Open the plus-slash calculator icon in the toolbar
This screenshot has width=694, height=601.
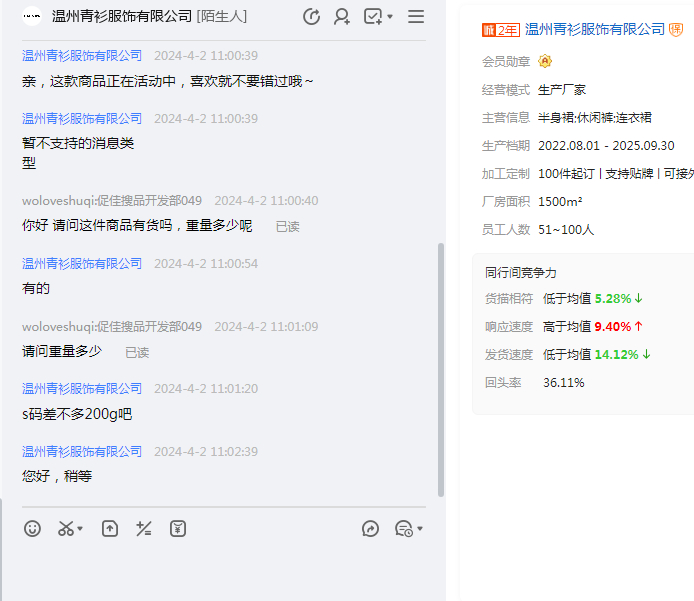(x=144, y=529)
